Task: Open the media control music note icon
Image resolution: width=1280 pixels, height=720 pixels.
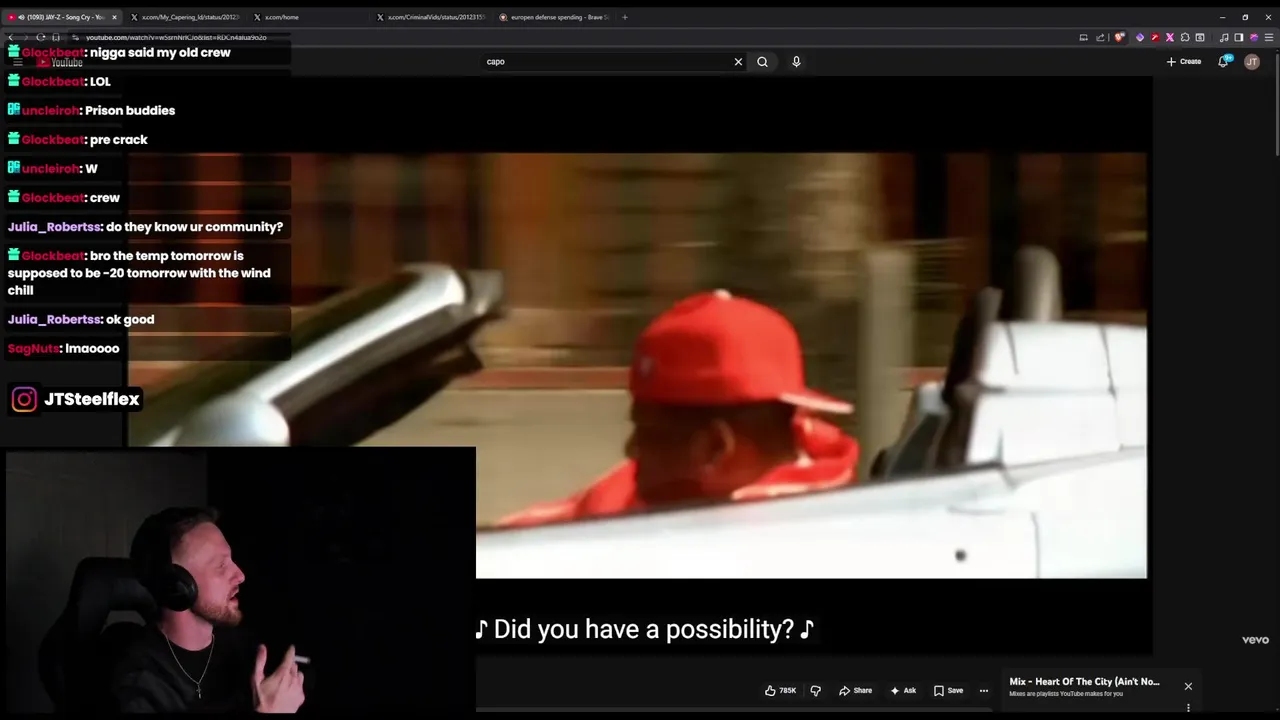Action: pos(1224,37)
